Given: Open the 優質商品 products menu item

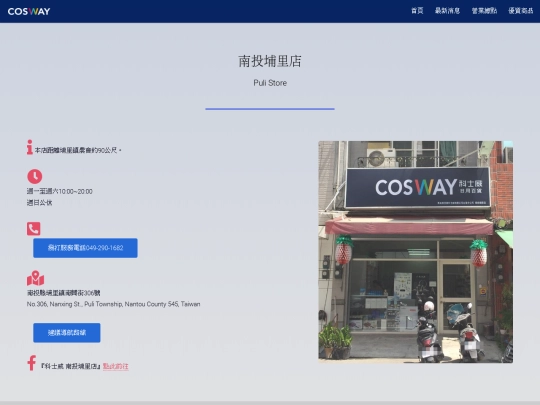Looking at the screenshot, I should click(x=521, y=11).
